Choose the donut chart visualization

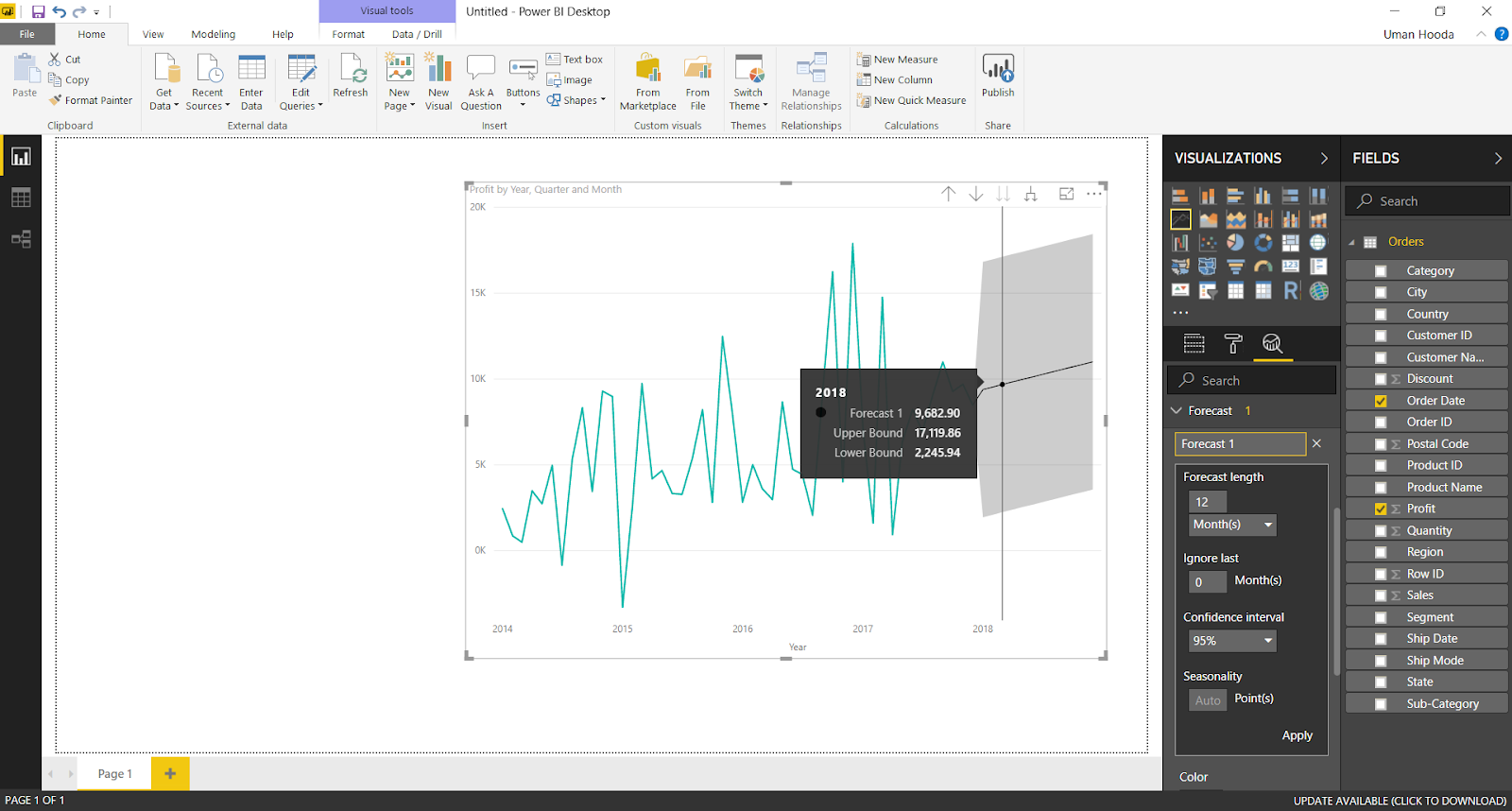tap(1263, 243)
